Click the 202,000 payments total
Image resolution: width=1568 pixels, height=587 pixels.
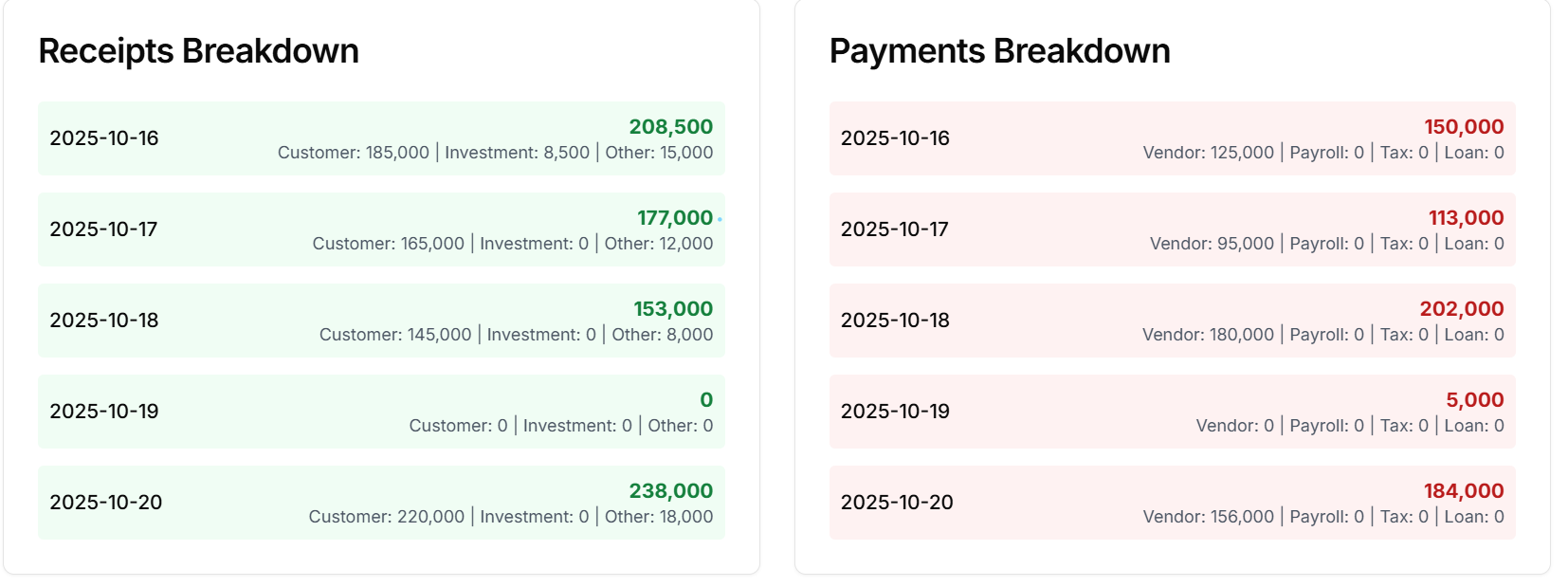tap(1461, 309)
